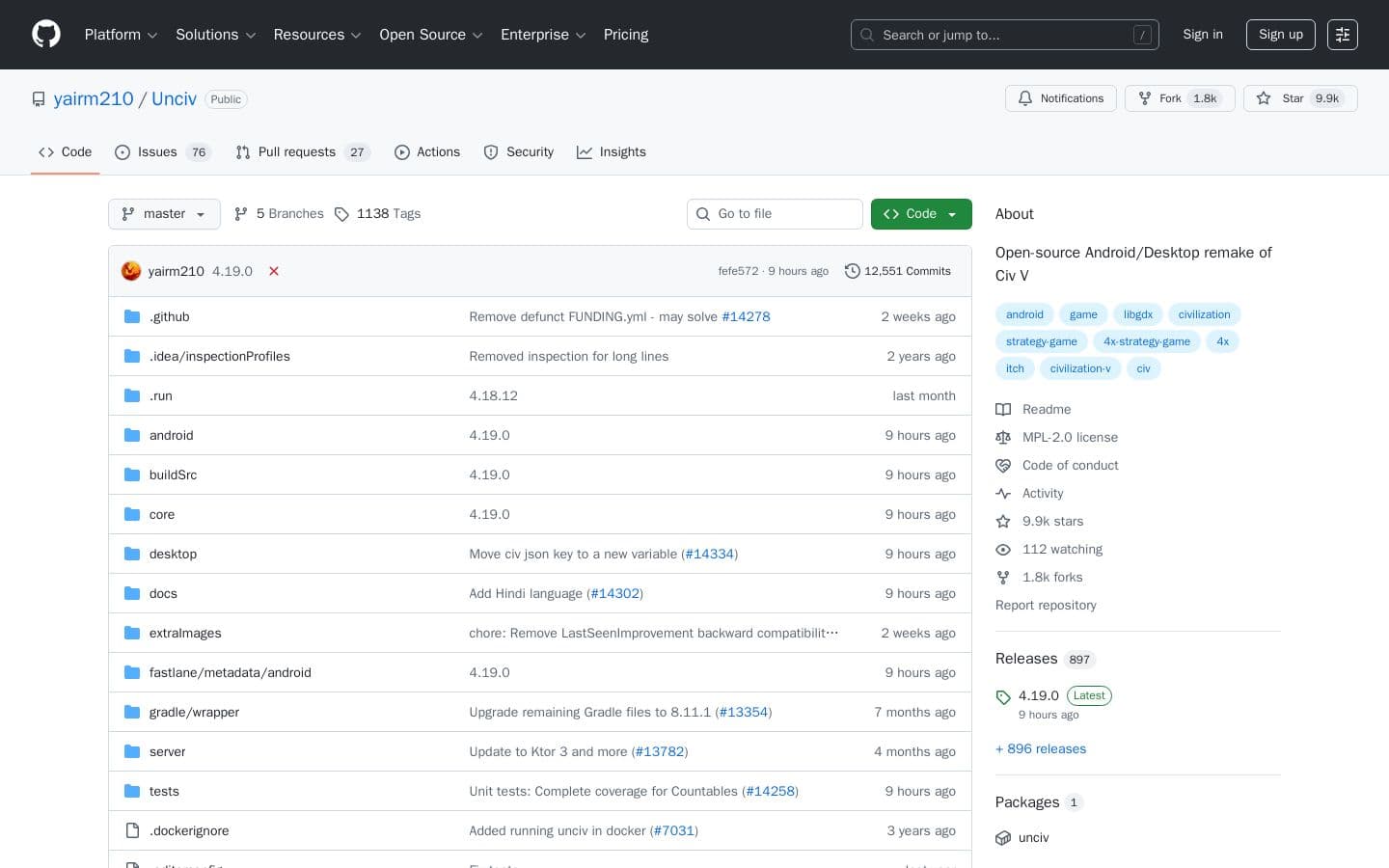Click yairm210's avatar in commit row
This screenshot has height=868, width=1389.
tap(131, 271)
